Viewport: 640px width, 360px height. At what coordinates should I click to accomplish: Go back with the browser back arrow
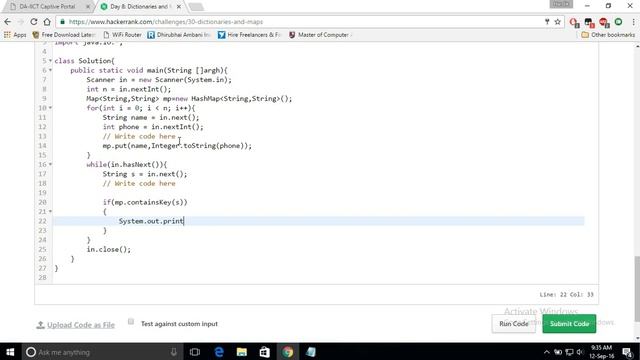click(7, 22)
